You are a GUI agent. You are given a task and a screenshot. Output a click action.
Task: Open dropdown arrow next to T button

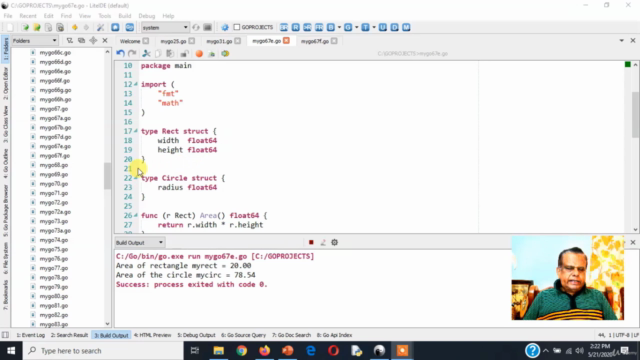point(374,27)
